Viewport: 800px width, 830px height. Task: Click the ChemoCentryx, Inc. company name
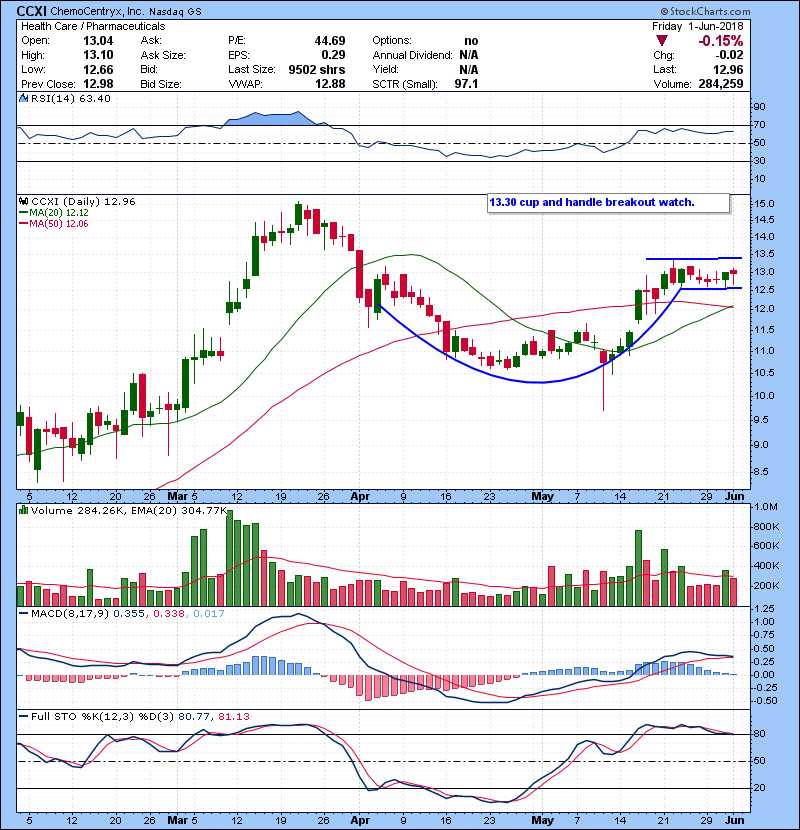pos(97,12)
